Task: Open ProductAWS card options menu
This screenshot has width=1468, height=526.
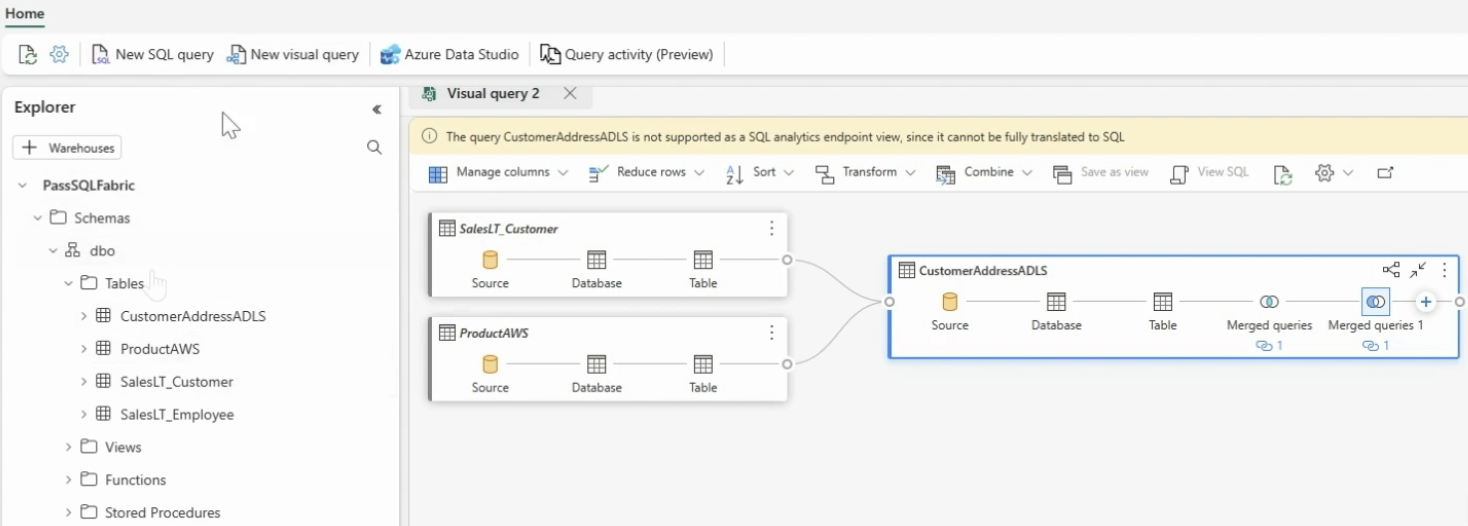Action: pos(771,333)
